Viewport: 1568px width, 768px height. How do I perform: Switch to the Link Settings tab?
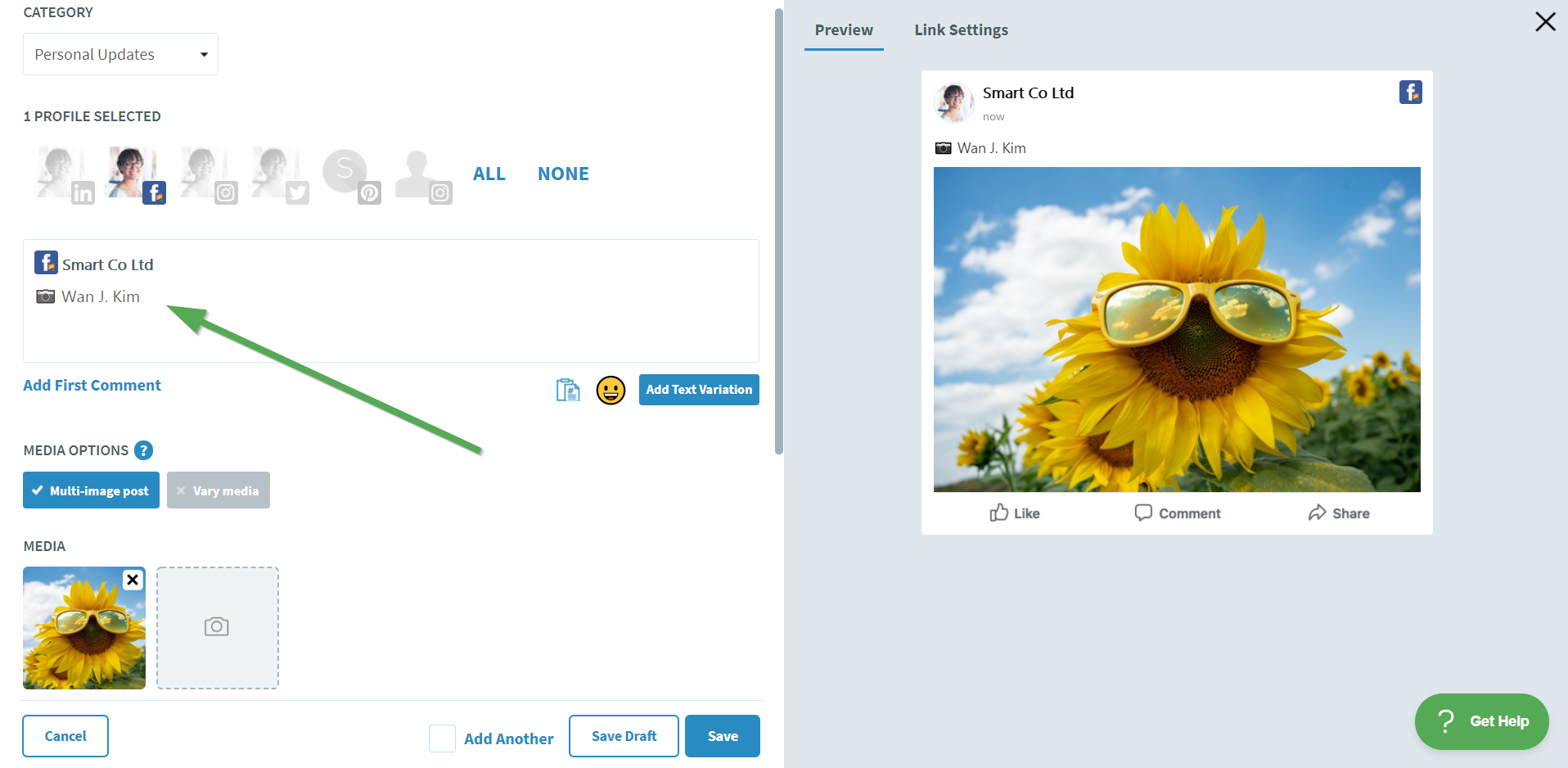[x=961, y=29]
